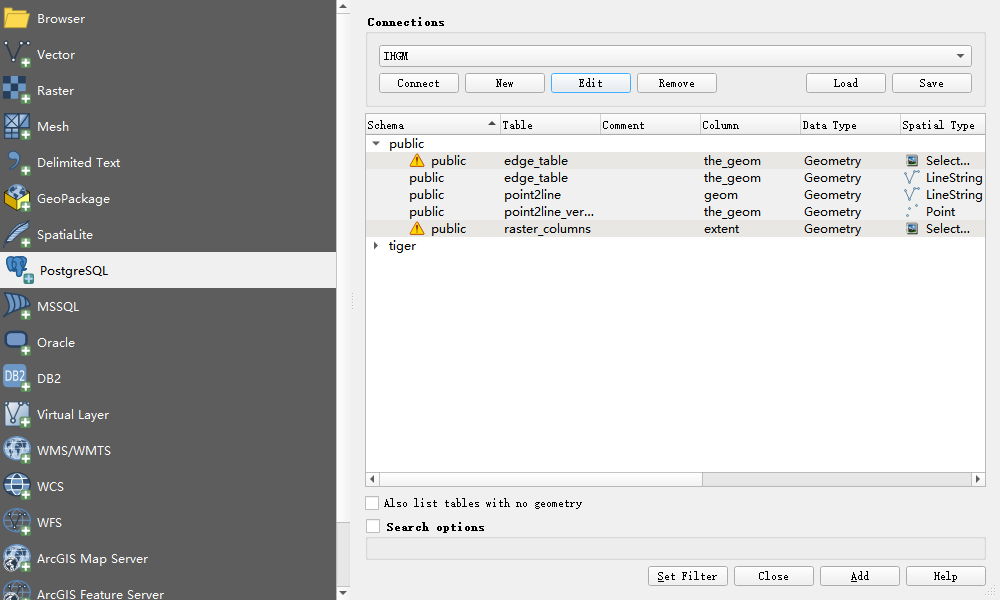The image size is (1000, 600).
Task: Edit the selected connection
Action: click(x=591, y=84)
